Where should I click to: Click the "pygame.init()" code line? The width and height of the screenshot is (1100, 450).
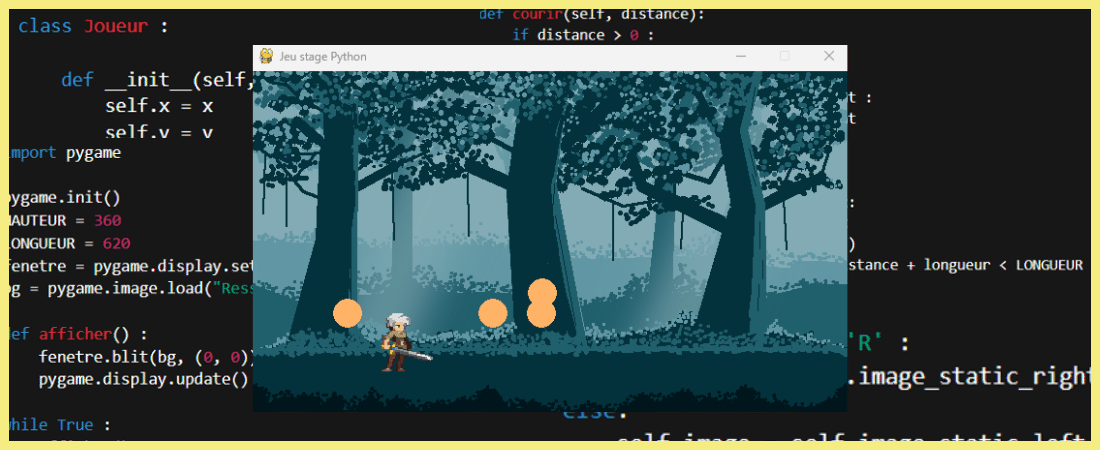click(x=65, y=198)
